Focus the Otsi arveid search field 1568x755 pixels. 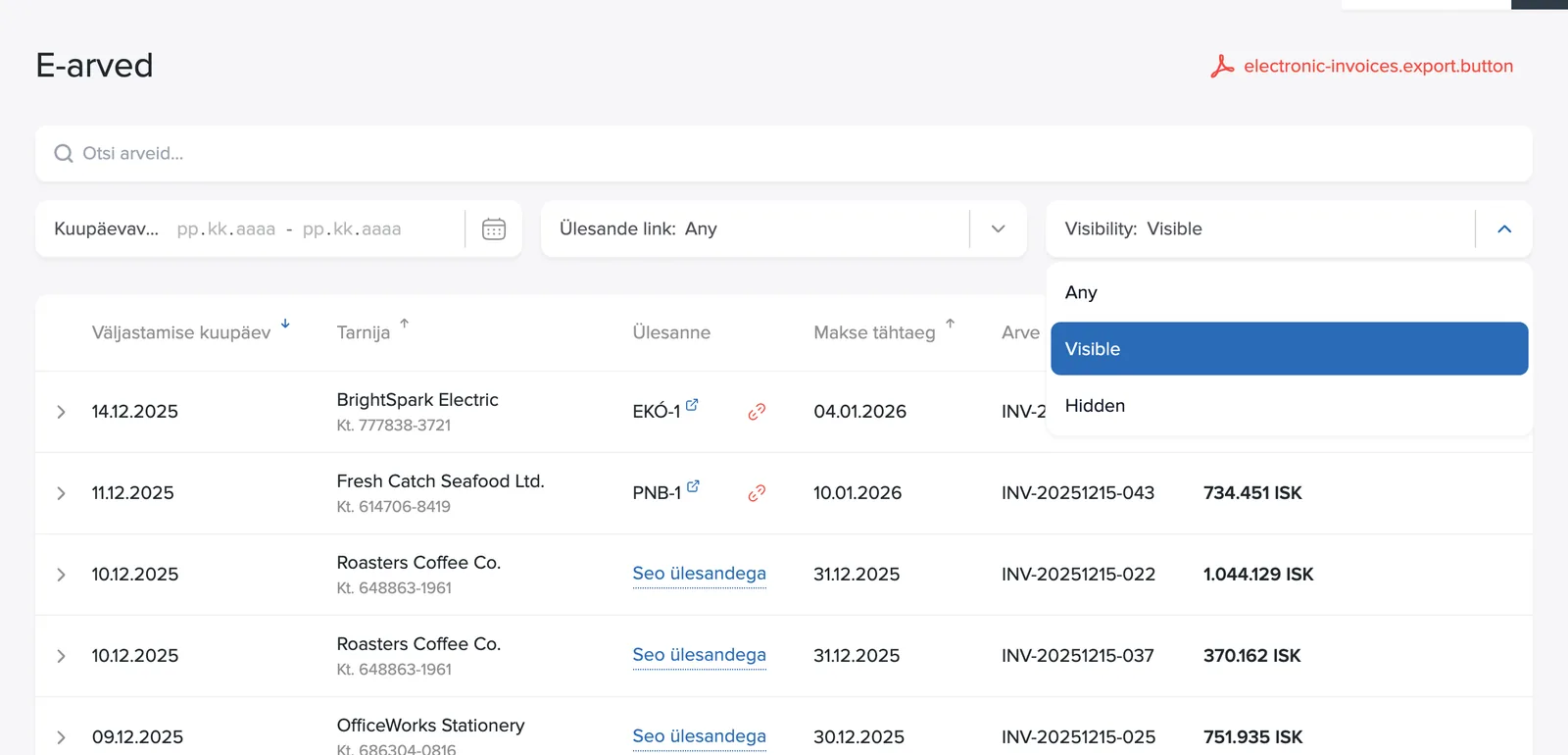point(784,153)
